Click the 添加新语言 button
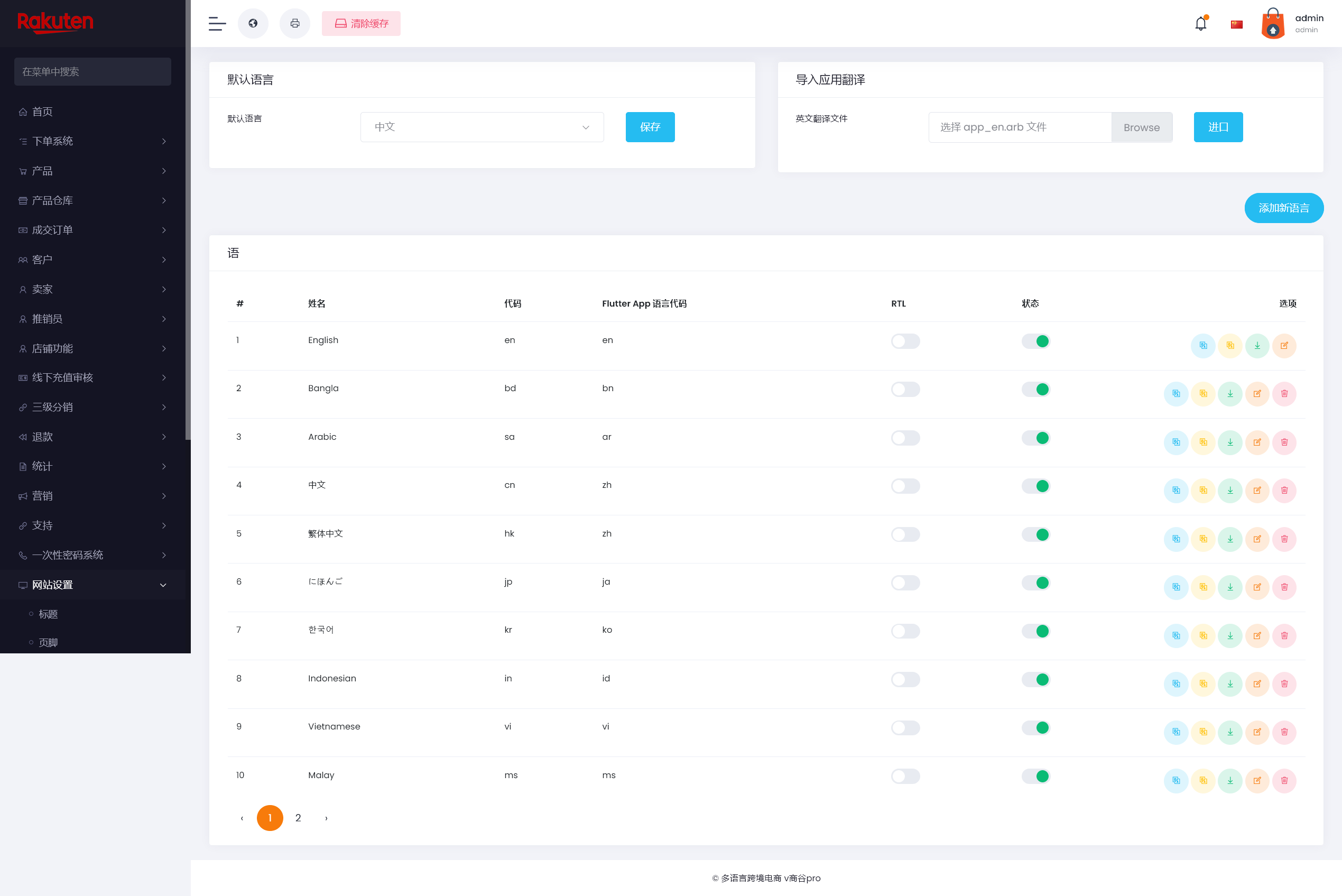Screen dimensions: 1342x896 pos(1283,208)
